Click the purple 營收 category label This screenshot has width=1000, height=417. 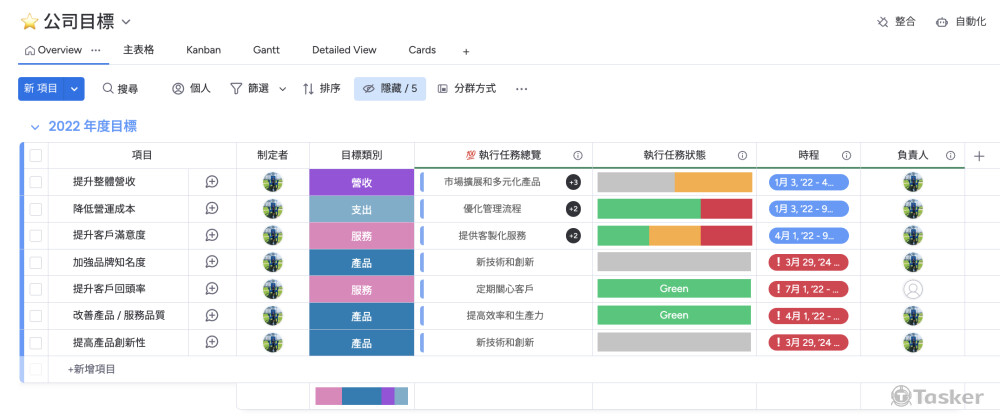[361, 182]
